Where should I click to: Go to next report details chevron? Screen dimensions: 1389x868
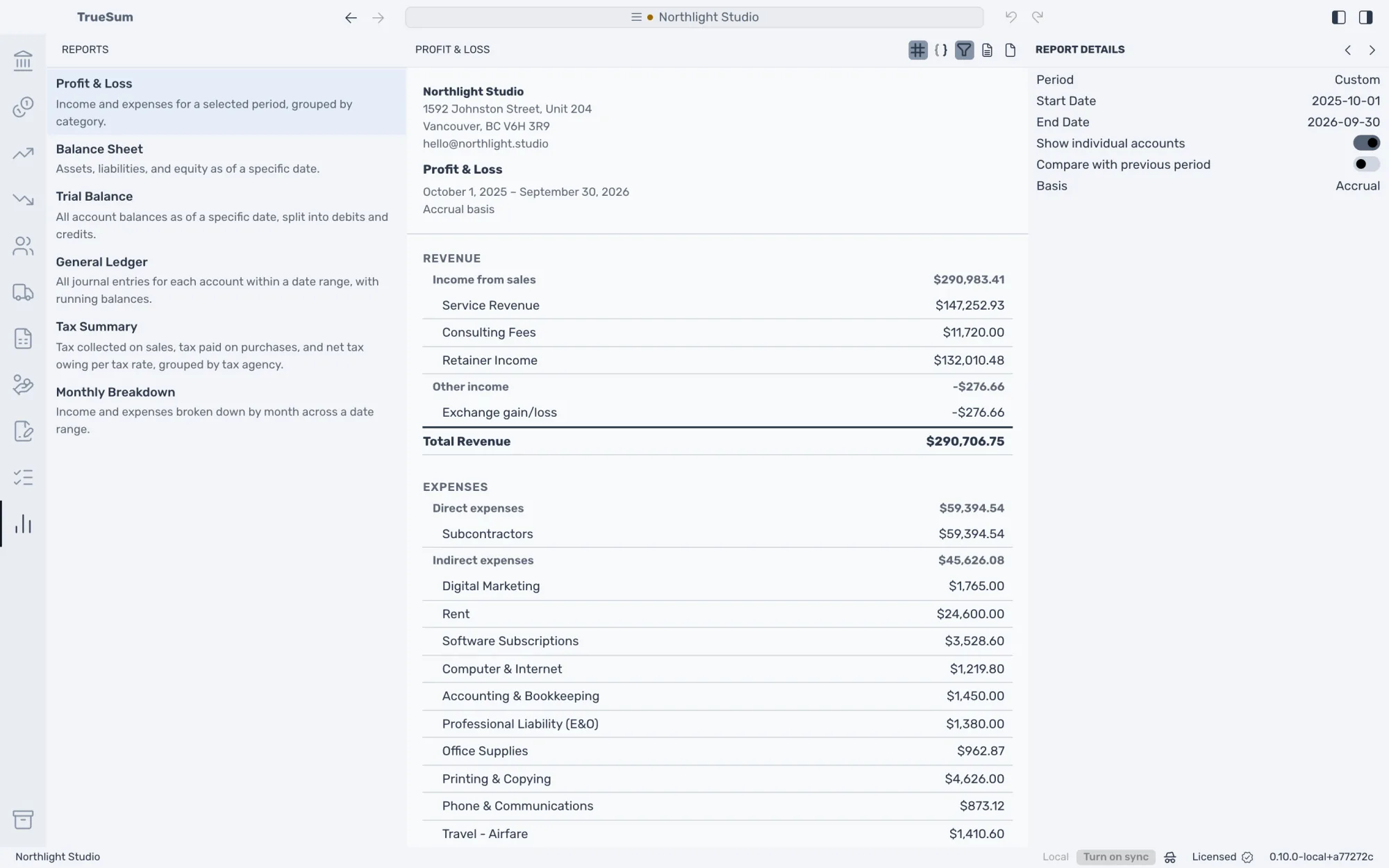(1372, 50)
